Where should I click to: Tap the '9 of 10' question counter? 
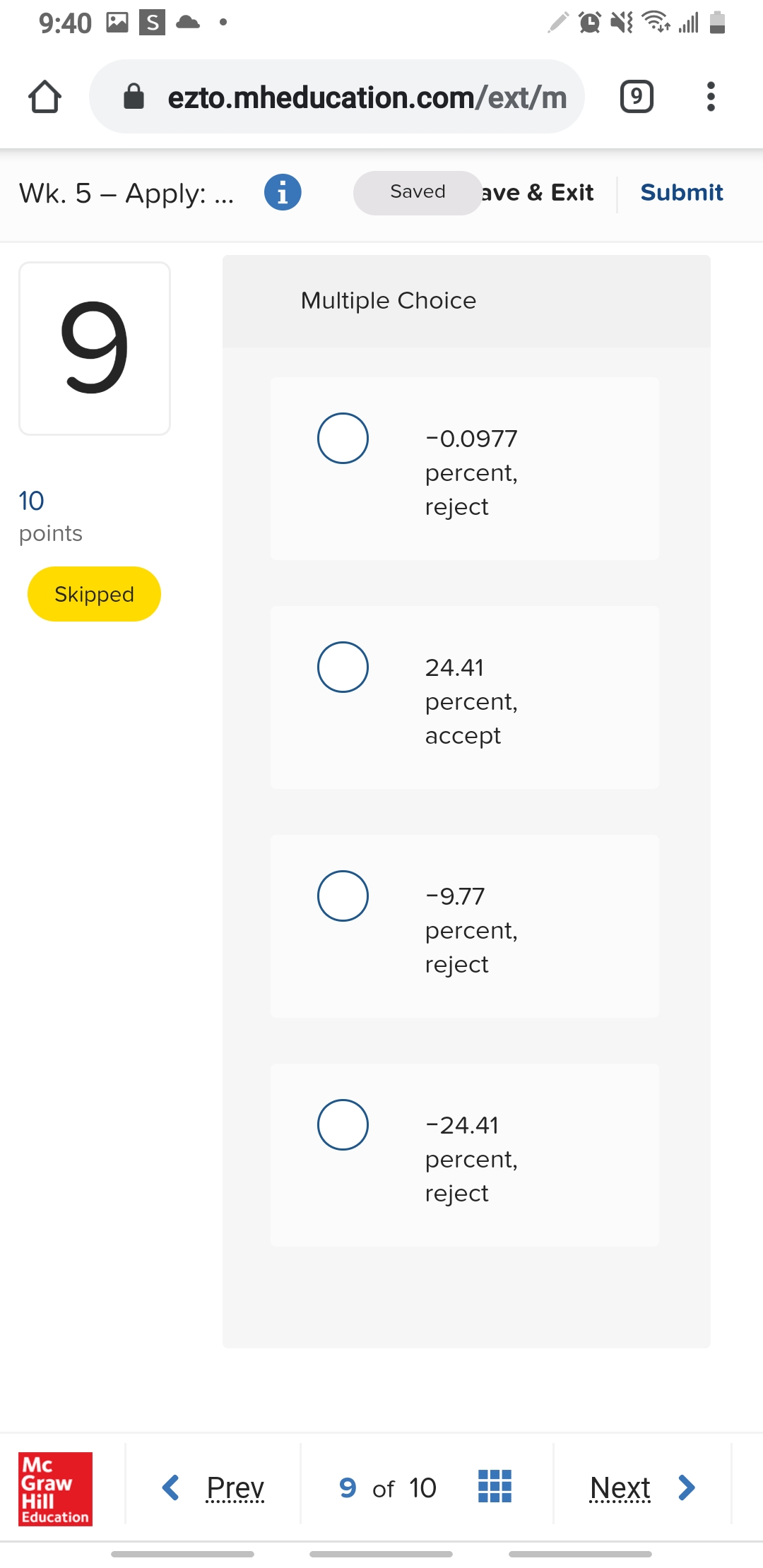389,1488
